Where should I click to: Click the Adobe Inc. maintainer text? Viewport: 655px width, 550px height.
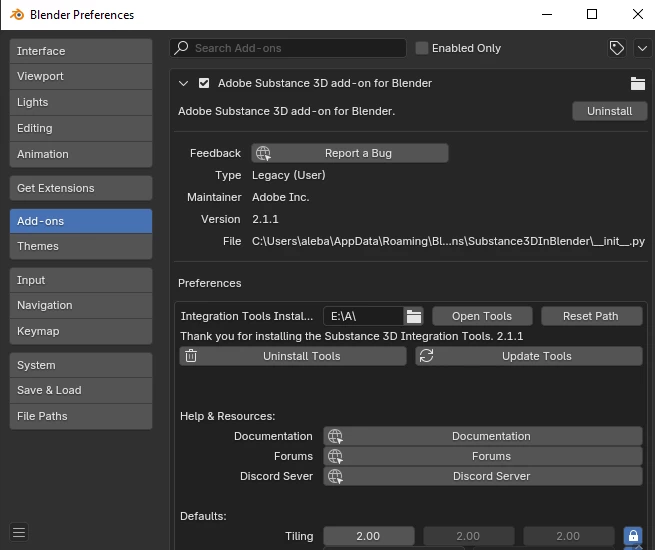pyautogui.click(x=281, y=197)
